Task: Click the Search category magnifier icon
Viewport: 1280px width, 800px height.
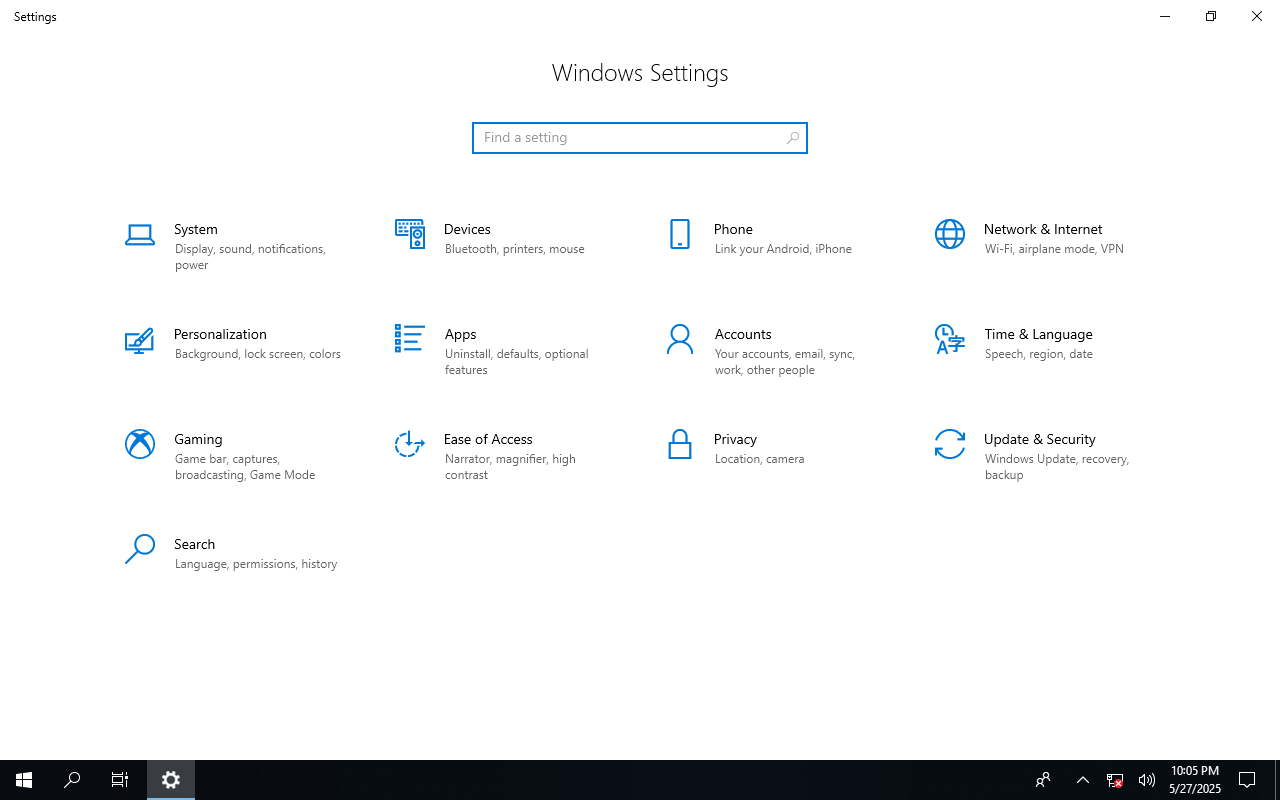Action: (x=140, y=549)
